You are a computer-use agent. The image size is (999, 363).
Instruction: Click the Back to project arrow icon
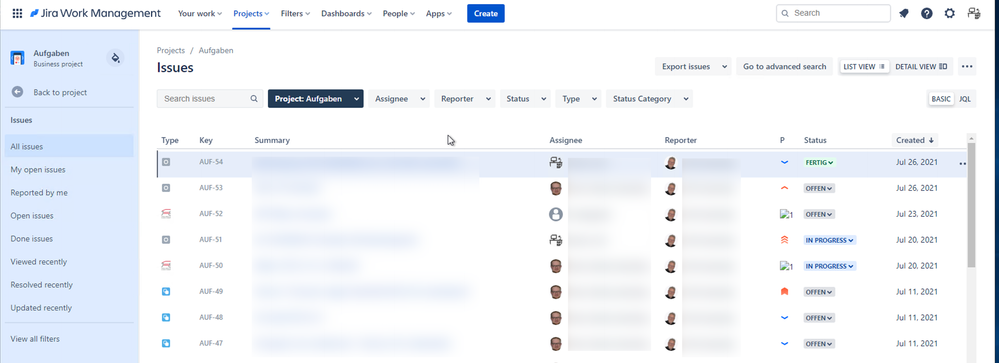click(x=17, y=92)
